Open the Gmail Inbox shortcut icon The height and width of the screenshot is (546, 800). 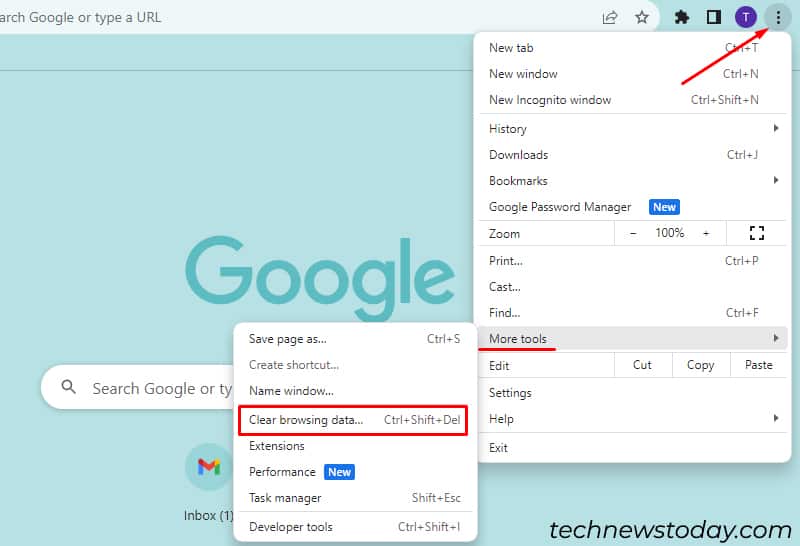pos(208,466)
